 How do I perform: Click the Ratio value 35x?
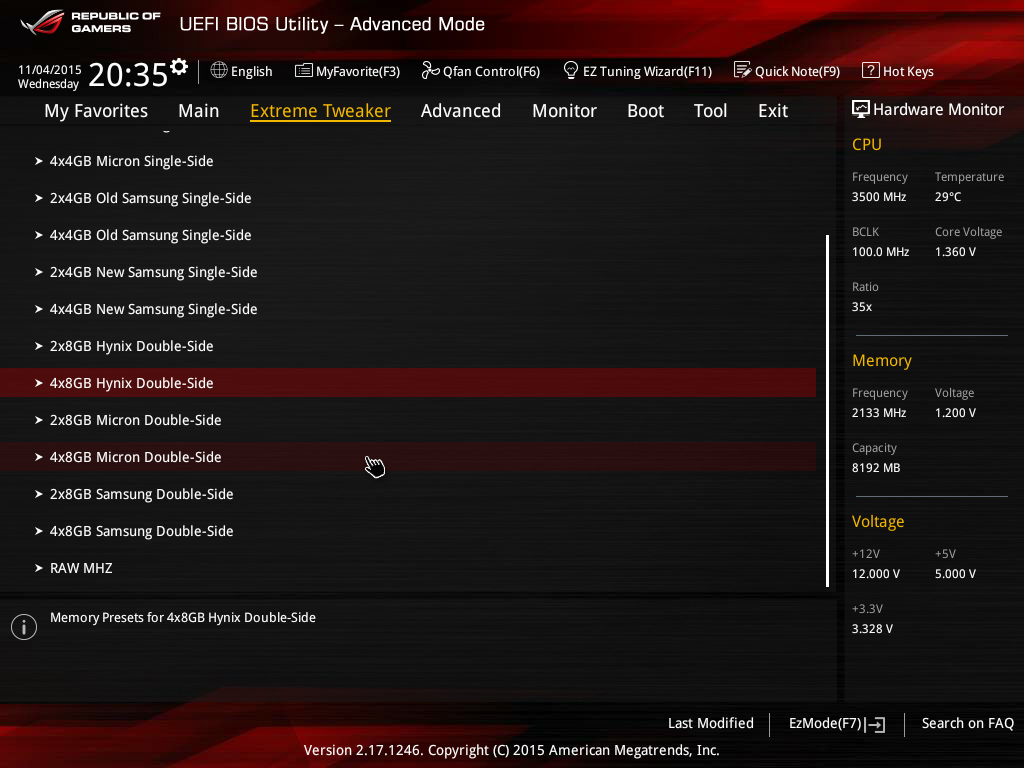[862, 307]
